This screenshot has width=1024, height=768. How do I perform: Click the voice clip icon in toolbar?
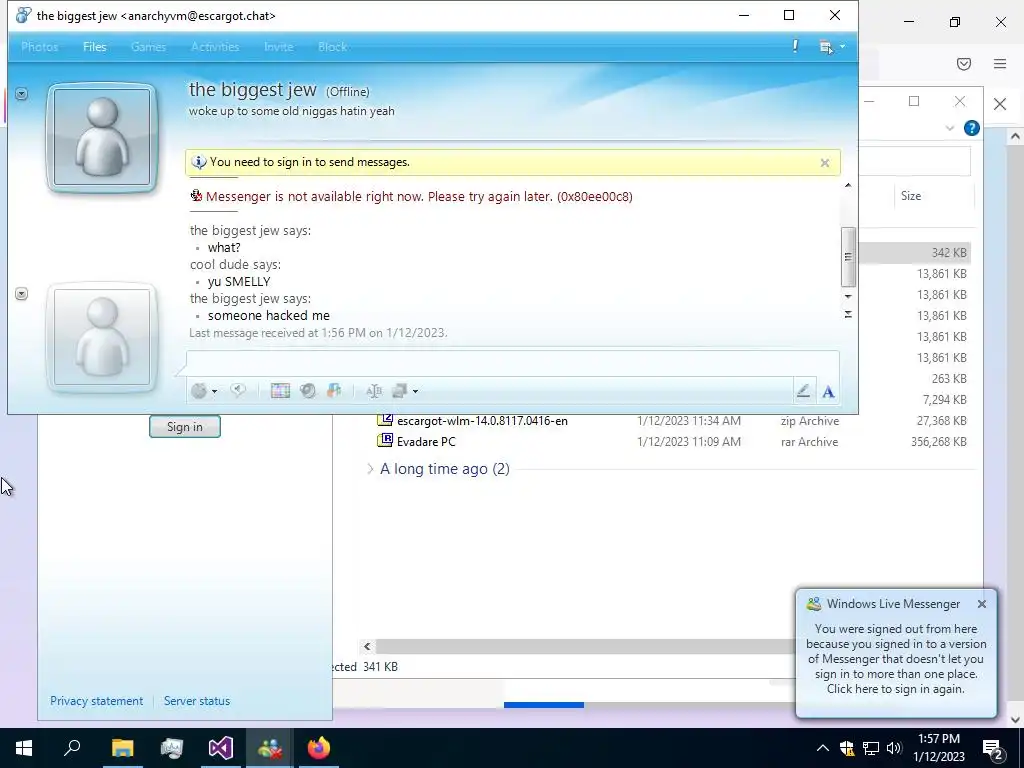334,391
